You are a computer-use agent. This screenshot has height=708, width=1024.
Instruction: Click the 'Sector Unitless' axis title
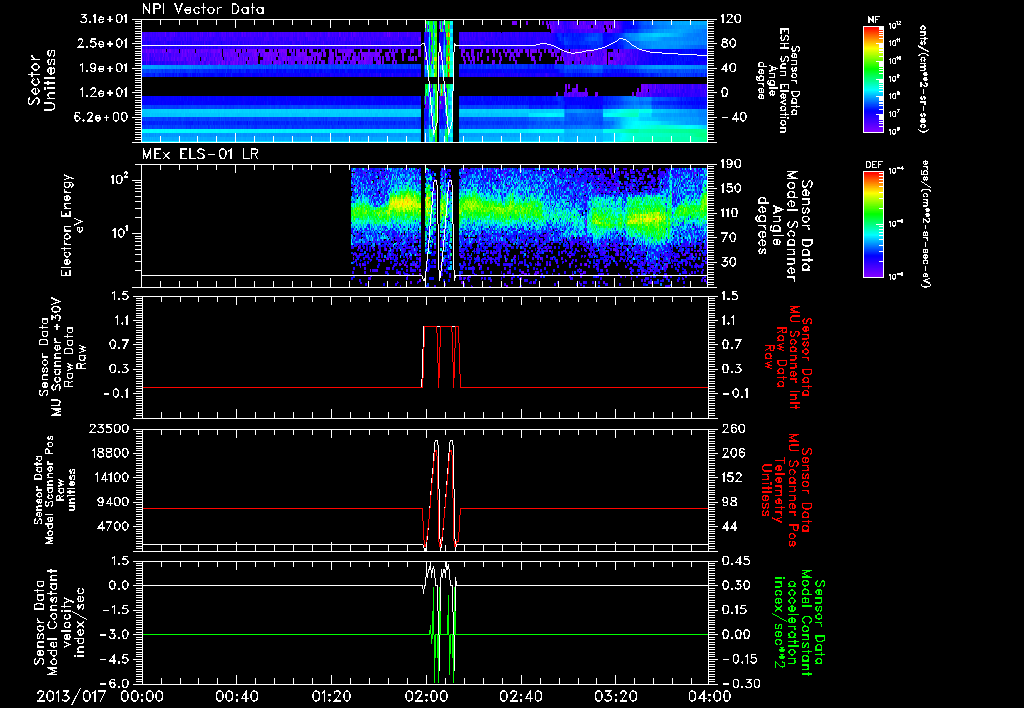coord(42,80)
